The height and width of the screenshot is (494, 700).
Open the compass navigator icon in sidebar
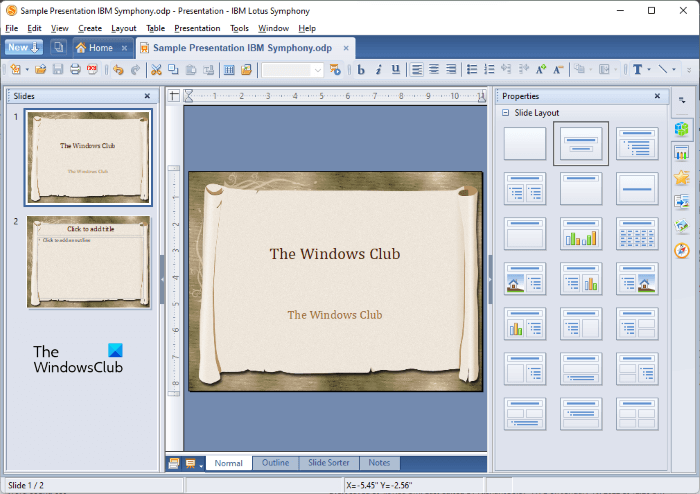[682, 250]
